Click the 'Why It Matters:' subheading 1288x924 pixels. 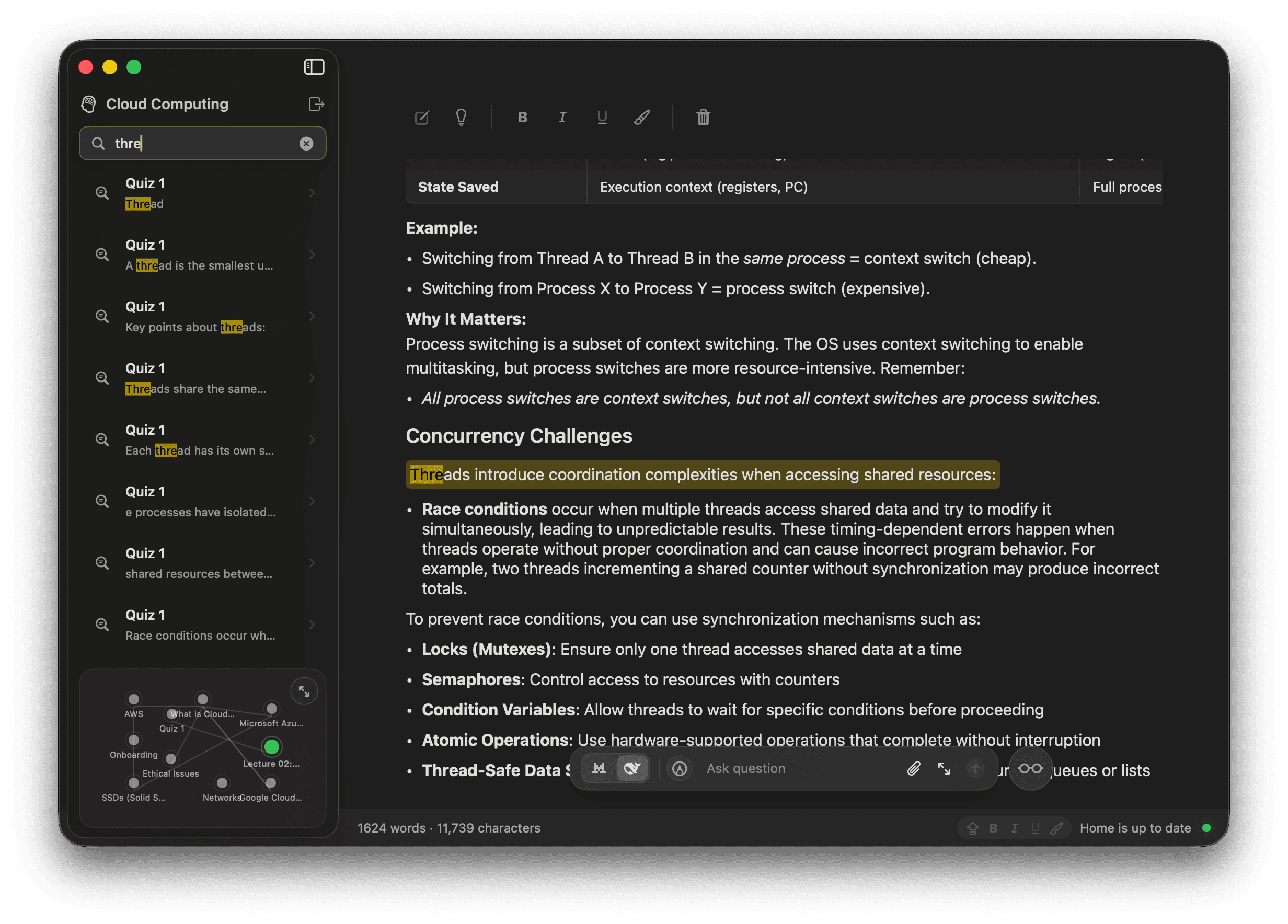click(x=466, y=319)
